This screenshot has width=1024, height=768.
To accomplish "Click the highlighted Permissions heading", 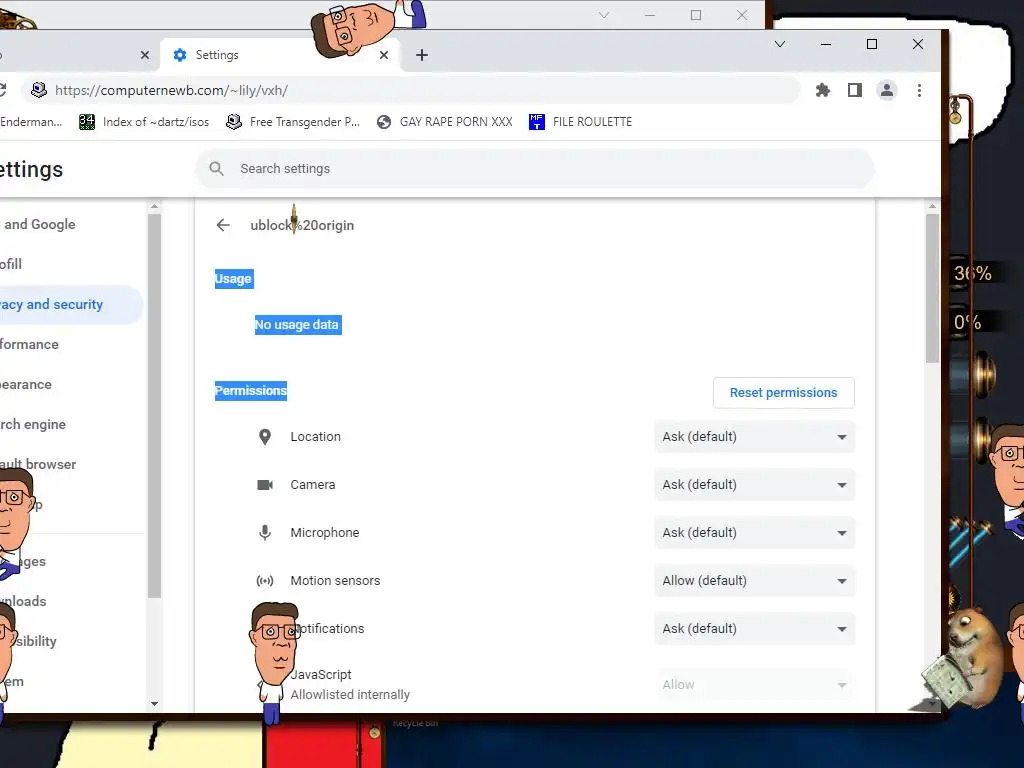I will point(251,391).
